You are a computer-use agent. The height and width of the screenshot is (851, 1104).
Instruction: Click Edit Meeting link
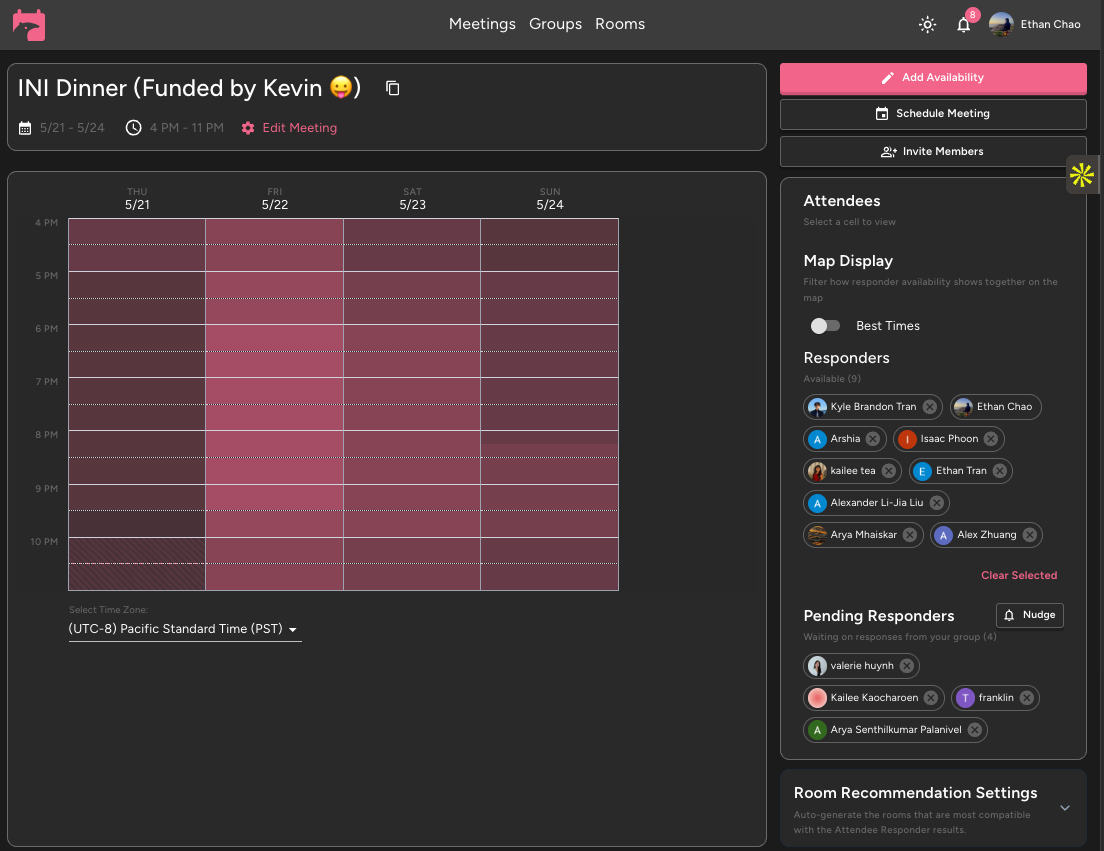(x=289, y=128)
